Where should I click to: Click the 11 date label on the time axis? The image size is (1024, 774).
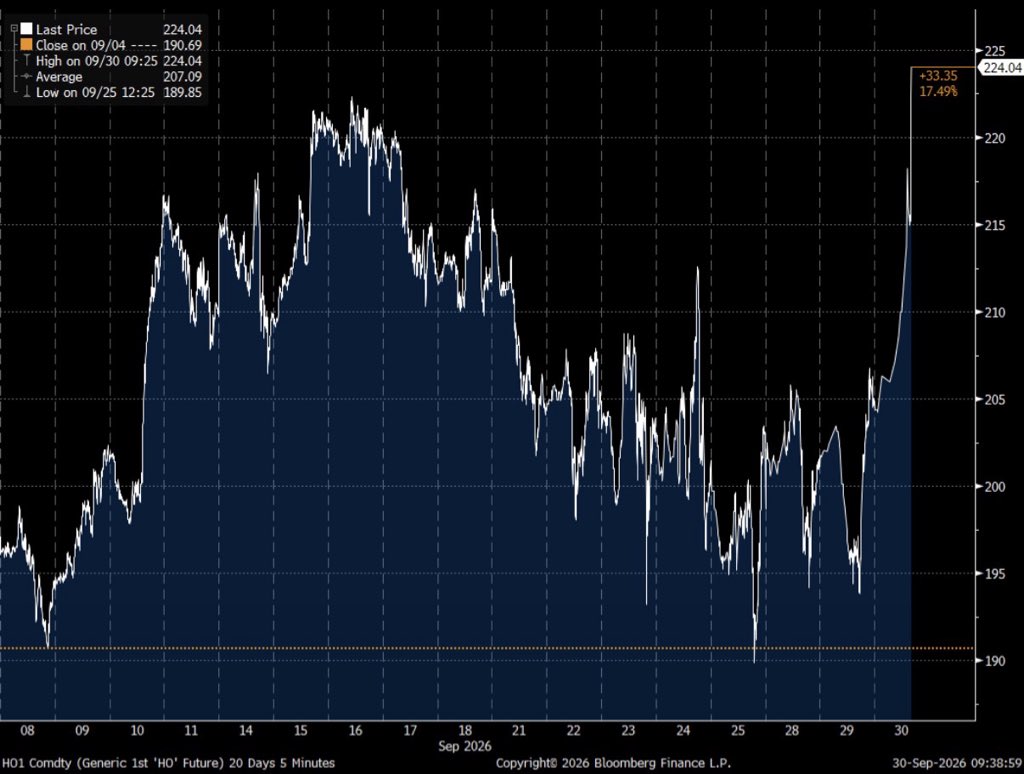(191, 730)
